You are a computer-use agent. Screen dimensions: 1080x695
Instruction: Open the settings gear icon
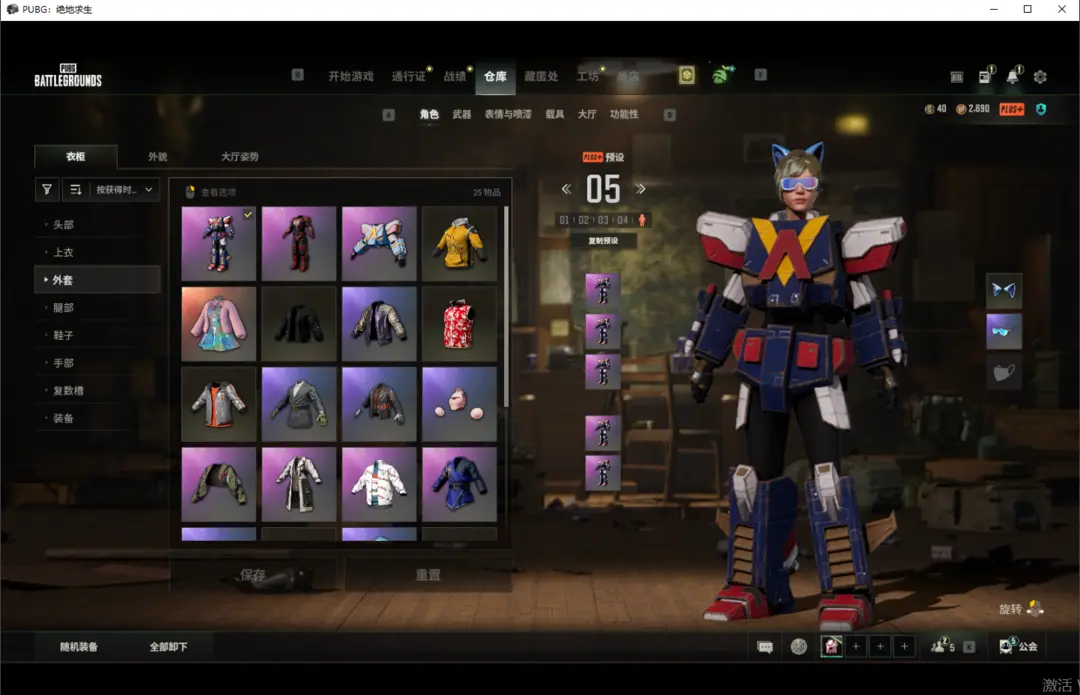click(1040, 76)
